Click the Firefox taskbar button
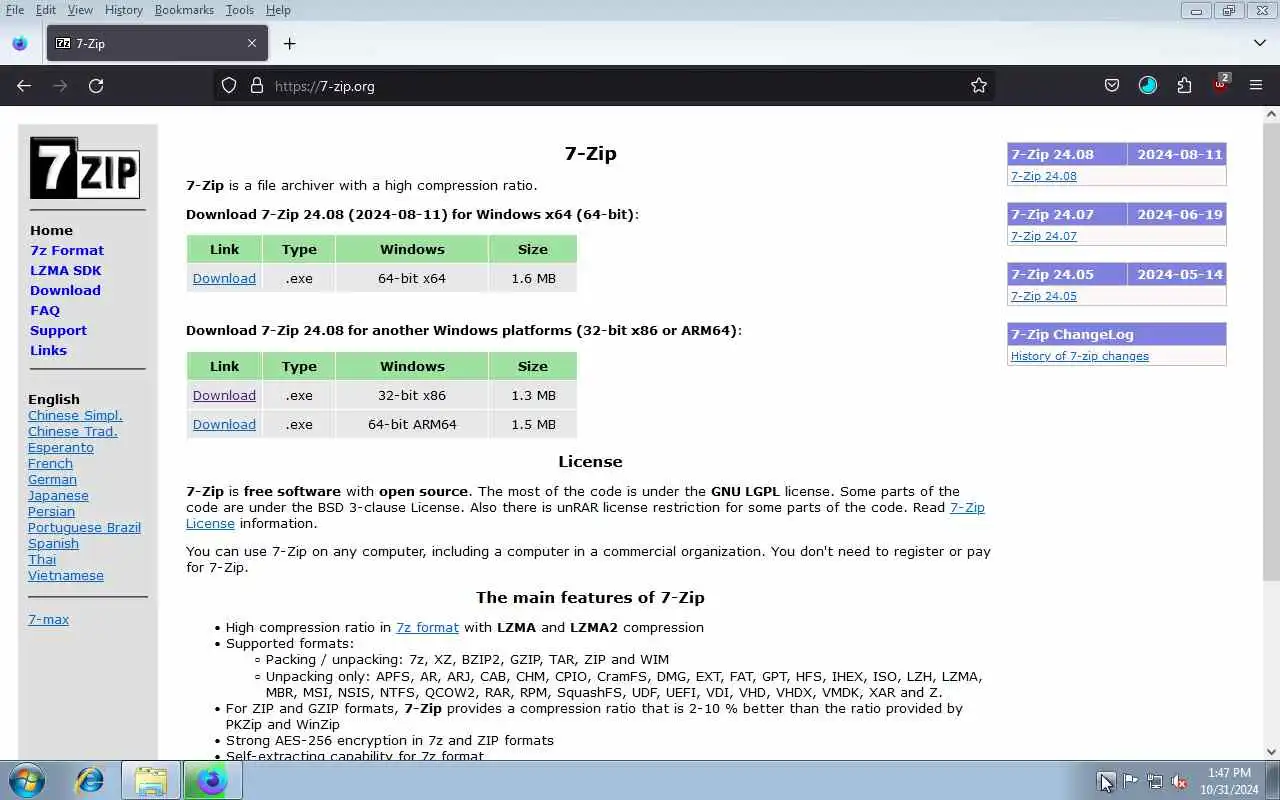Image resolution: width=1280 pixels, height=800 pixels. pos(212,781)
